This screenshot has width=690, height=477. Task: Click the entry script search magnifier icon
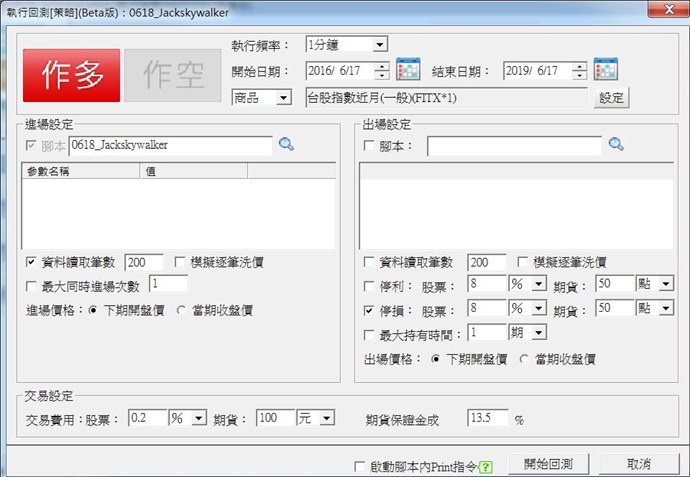(x=286, y=145)
